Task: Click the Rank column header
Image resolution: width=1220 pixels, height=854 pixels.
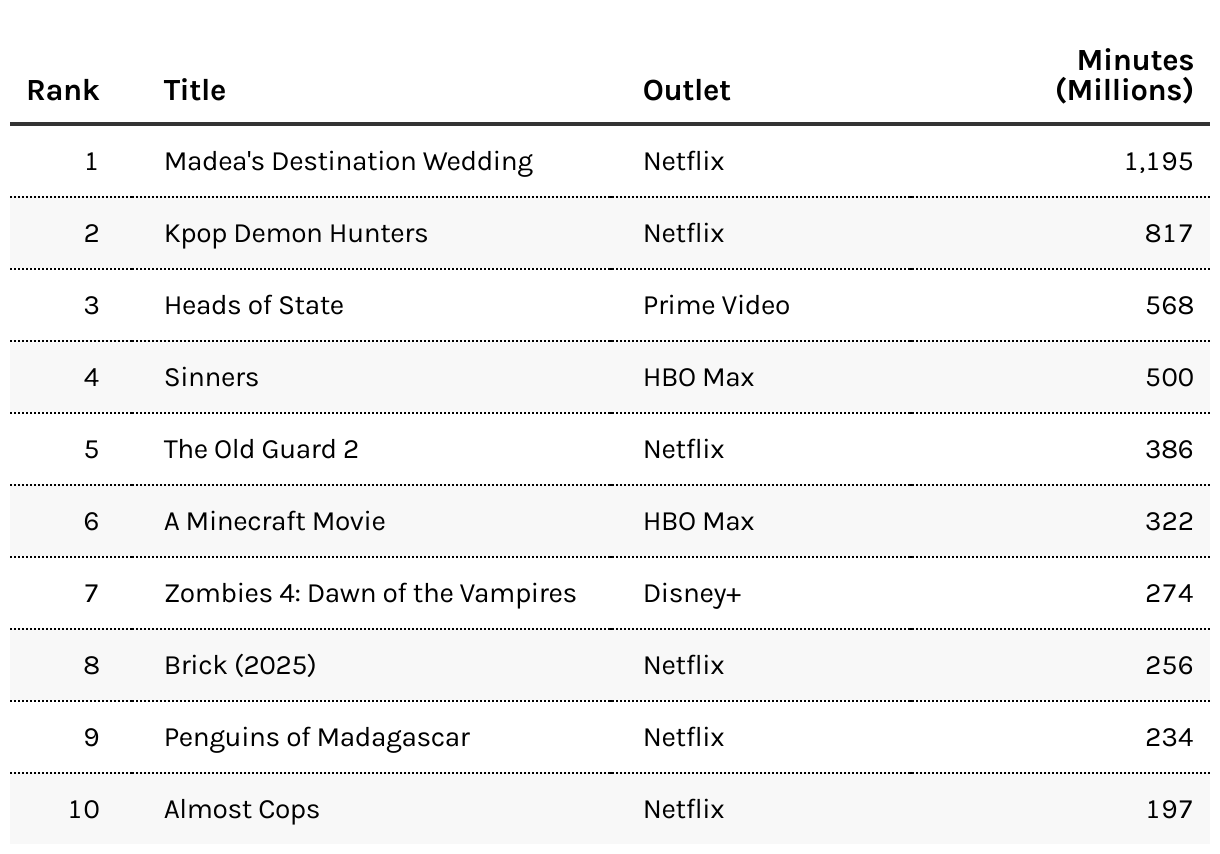Action: (63, 90)
